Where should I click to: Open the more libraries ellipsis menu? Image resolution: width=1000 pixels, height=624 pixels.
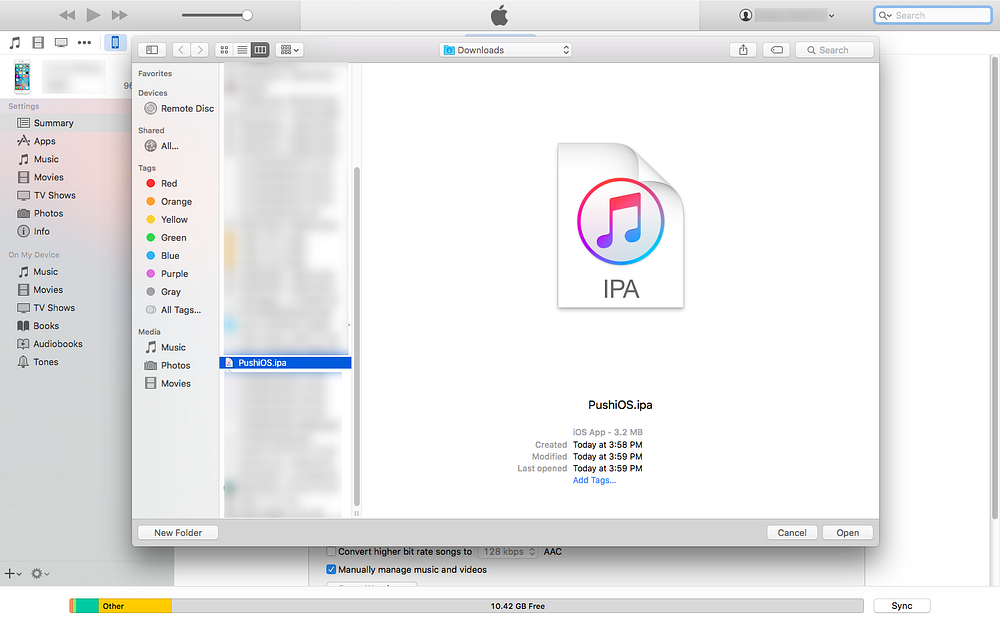tap(84, 43)
